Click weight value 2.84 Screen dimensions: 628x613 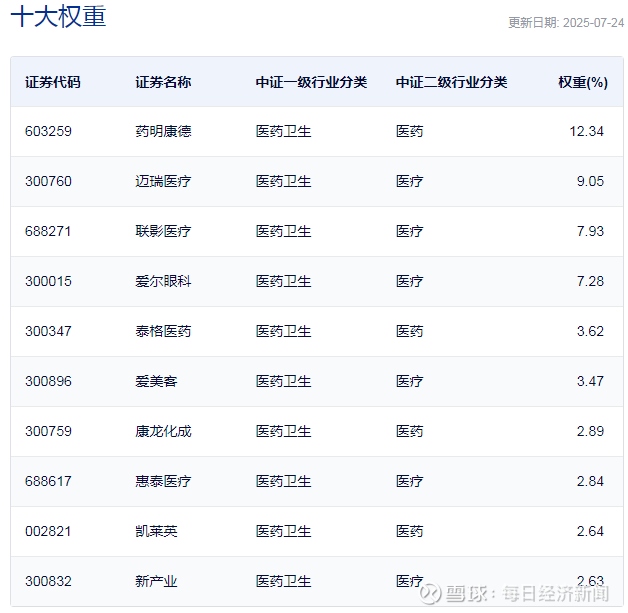[x=590, y=481]
